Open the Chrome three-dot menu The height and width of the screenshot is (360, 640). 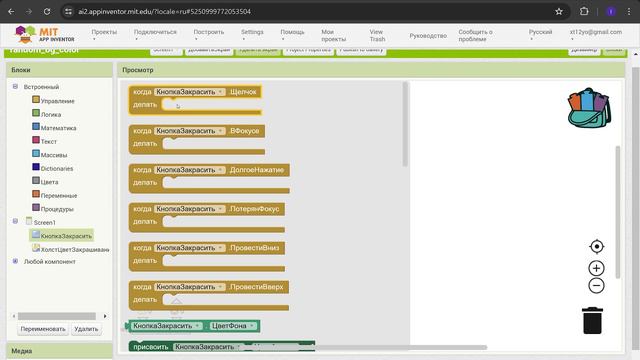629,11
